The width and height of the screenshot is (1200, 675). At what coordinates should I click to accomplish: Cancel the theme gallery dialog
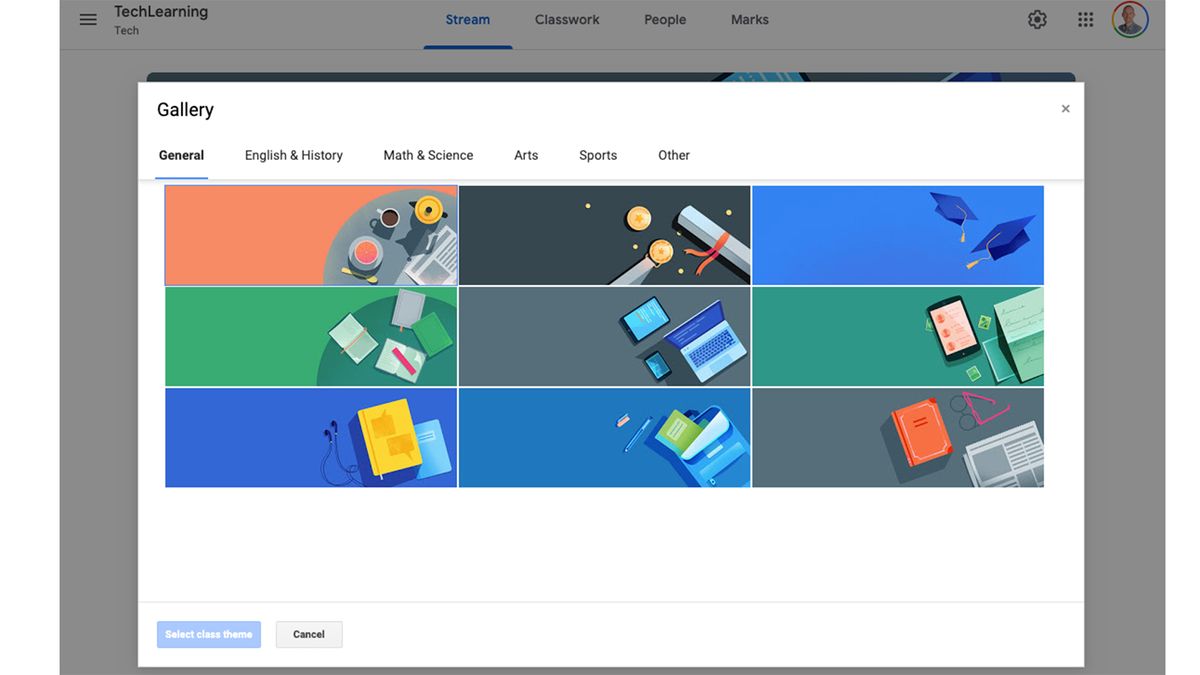tap(309, 634)
